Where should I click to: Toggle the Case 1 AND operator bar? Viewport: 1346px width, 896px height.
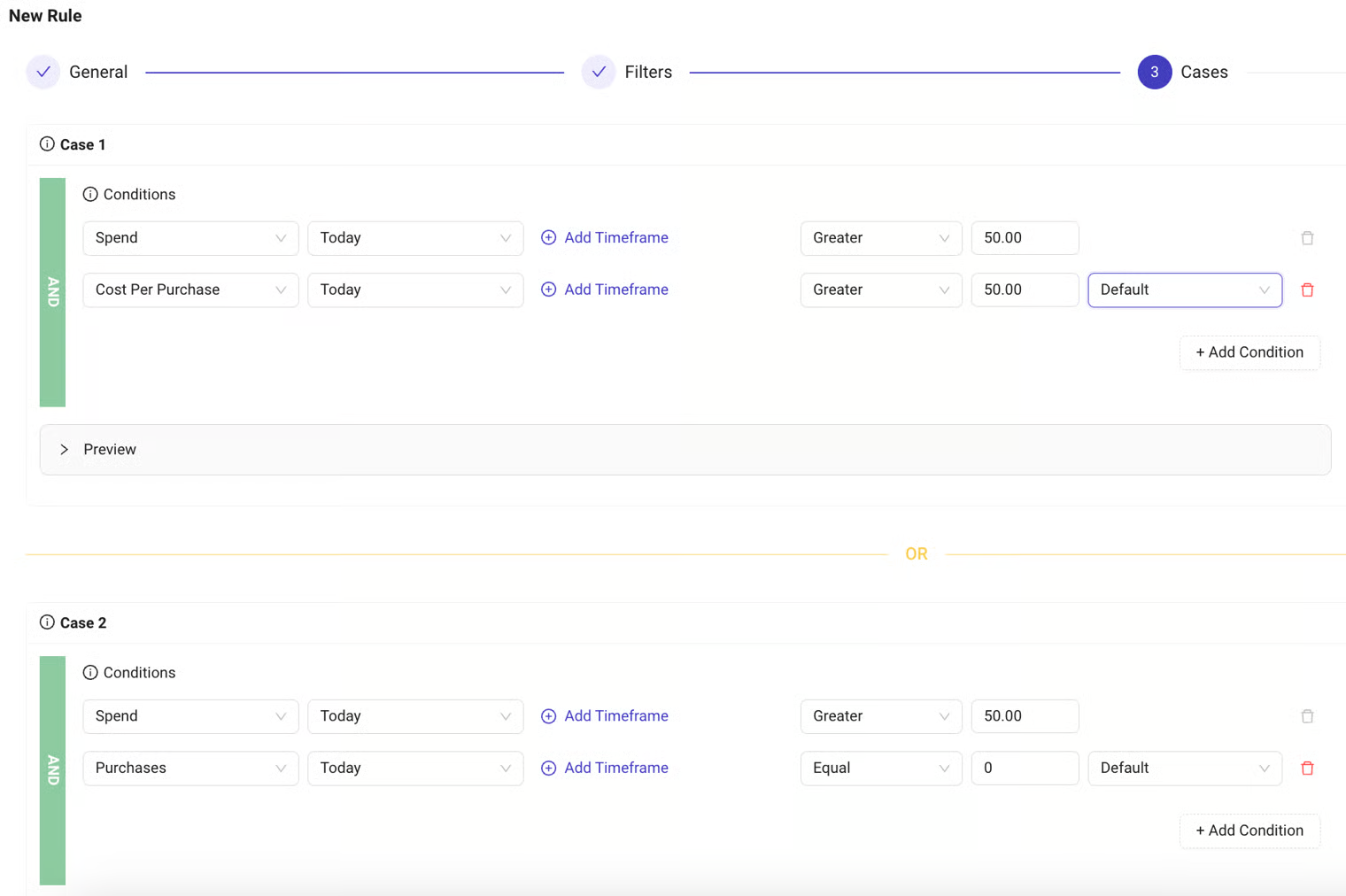coord(53,292)
